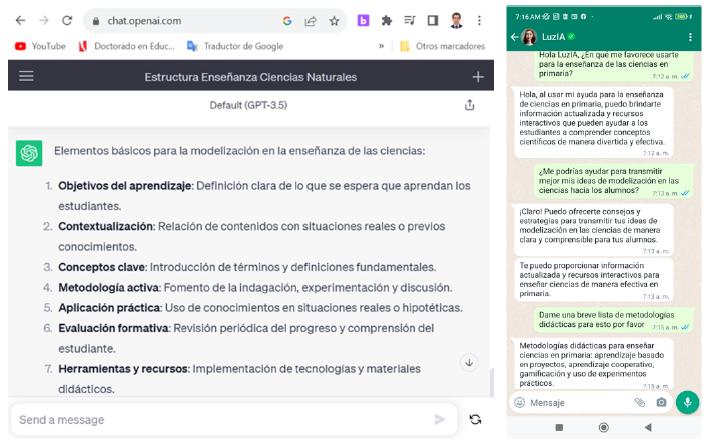The image size is (707, 444).
Task: Open the emoji picker in WhatsApp
Action: click(x=519, y=403)
